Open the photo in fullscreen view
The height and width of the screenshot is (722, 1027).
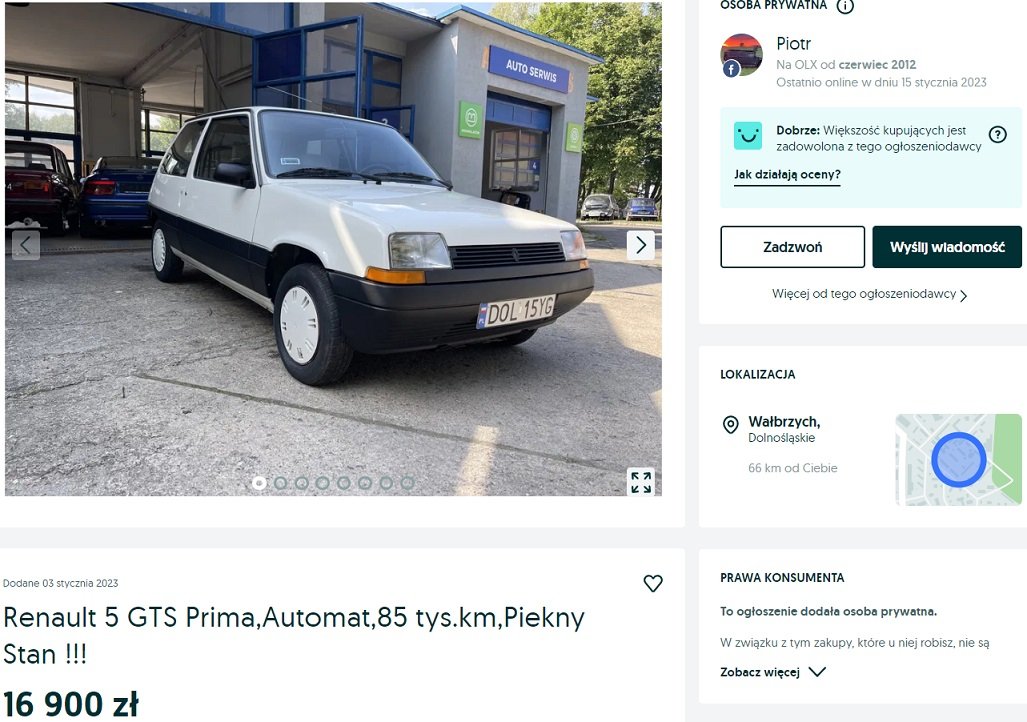pyautogui.click(x=641, y=482)
